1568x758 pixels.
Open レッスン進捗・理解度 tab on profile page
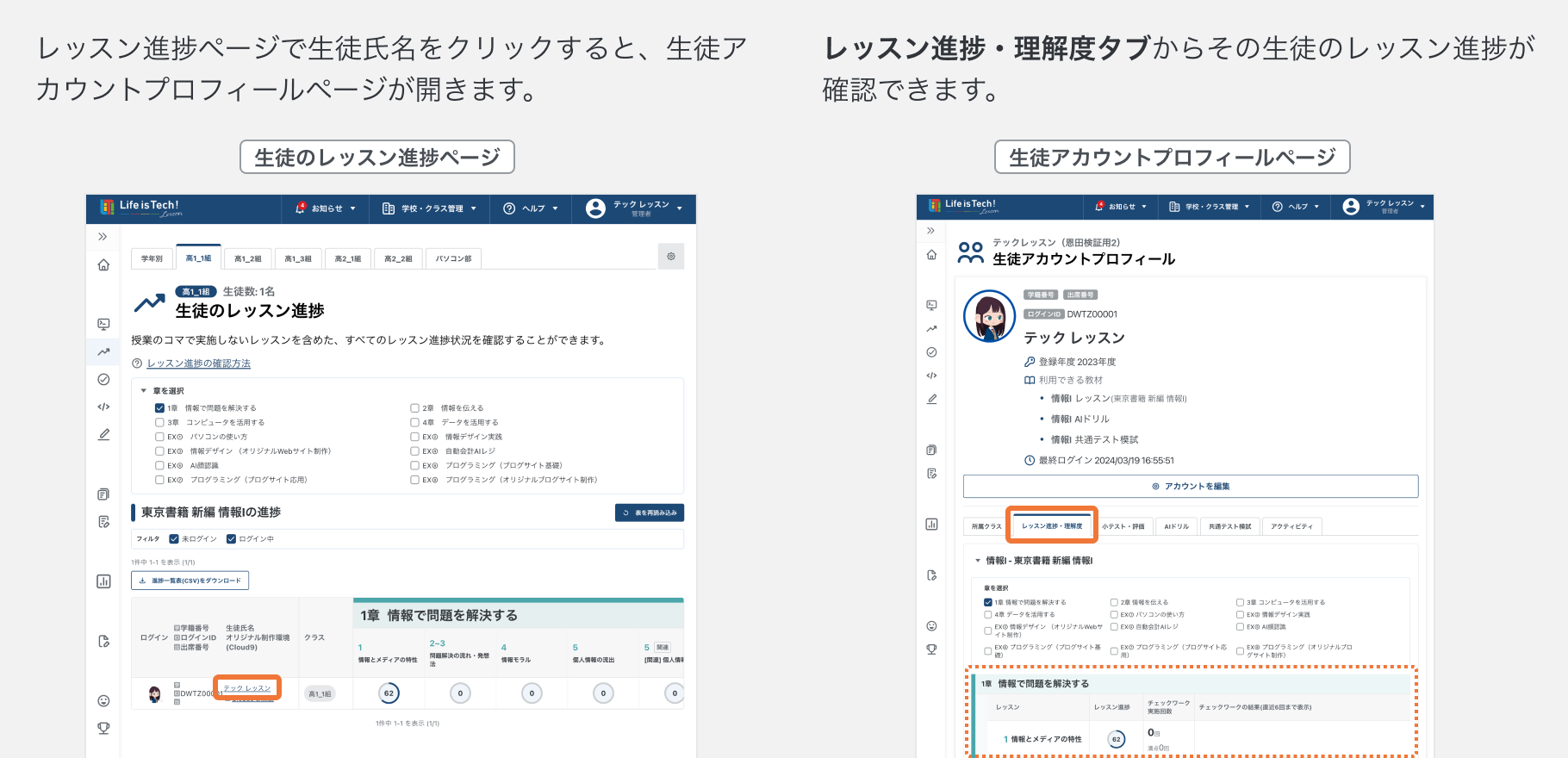(1052, 525)
